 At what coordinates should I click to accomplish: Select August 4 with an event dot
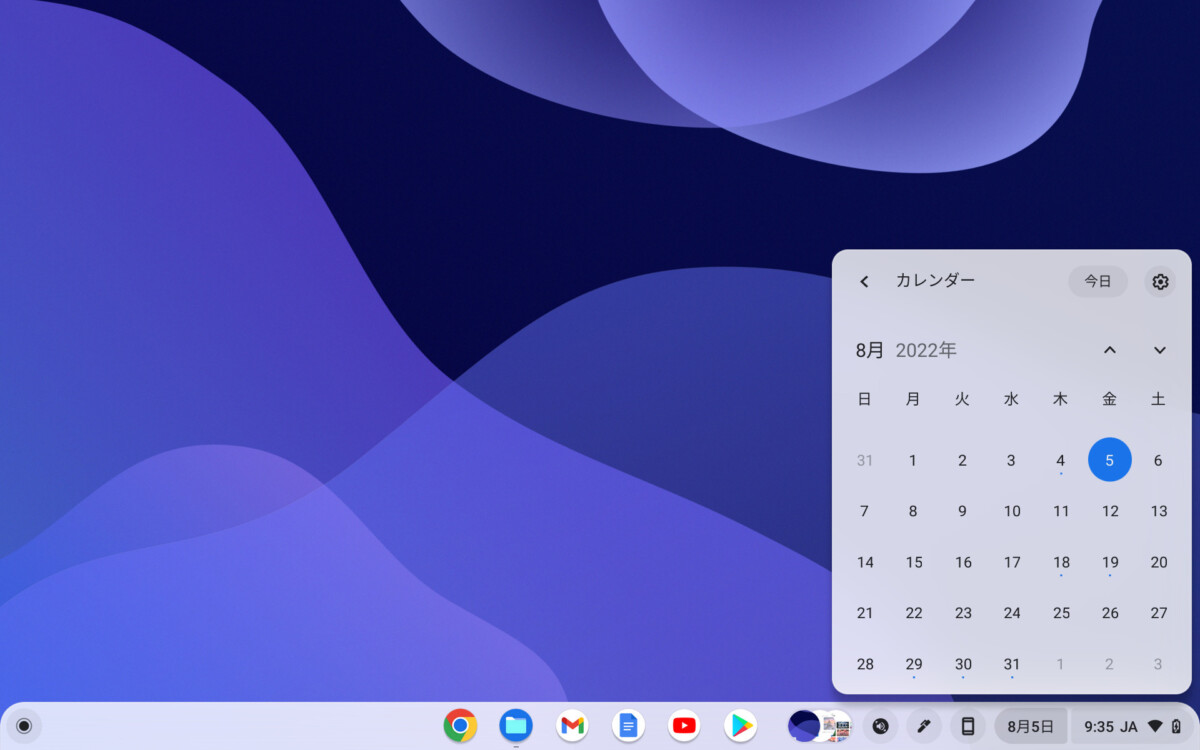1061,460
